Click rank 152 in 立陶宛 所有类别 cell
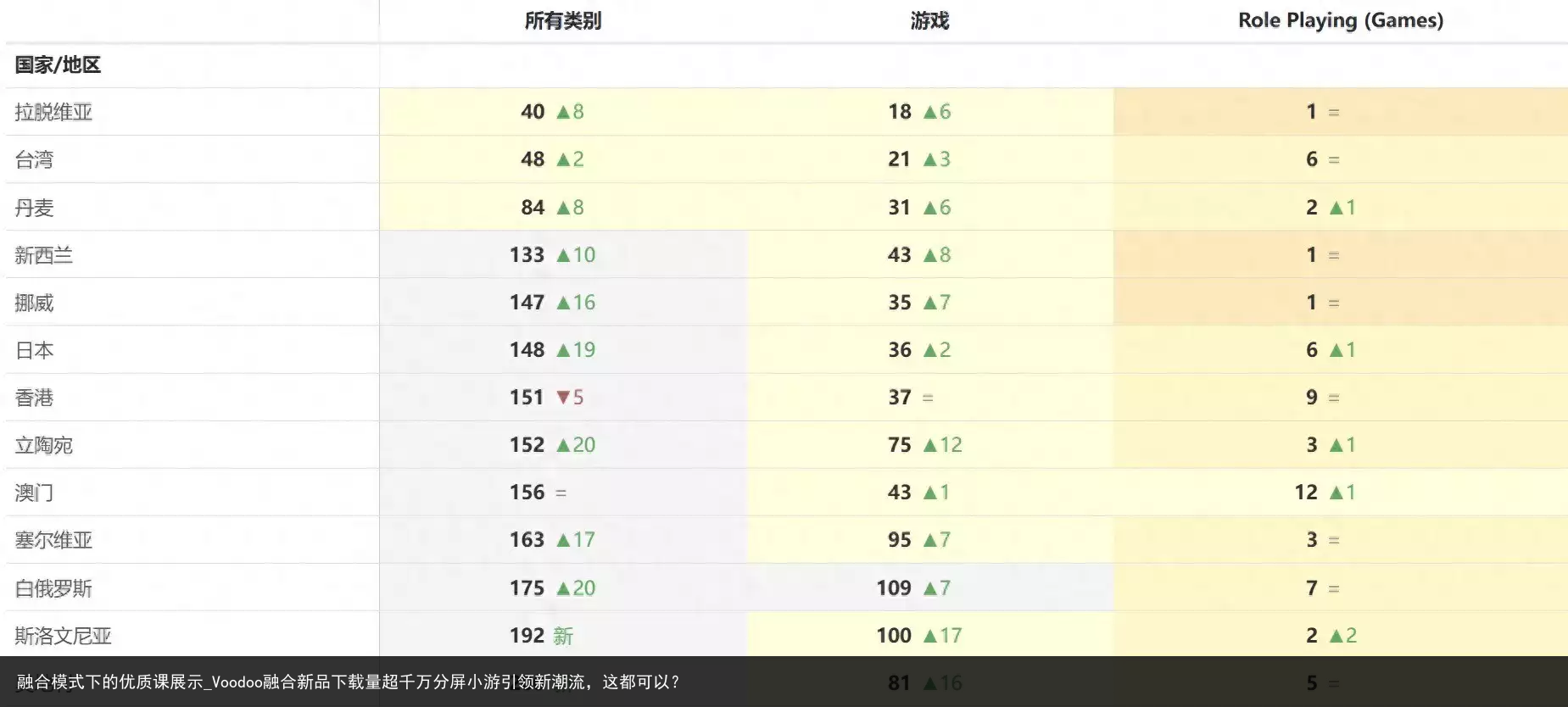Image resolution: width=1568 pixels, height=707 pixels. [527, 445]
